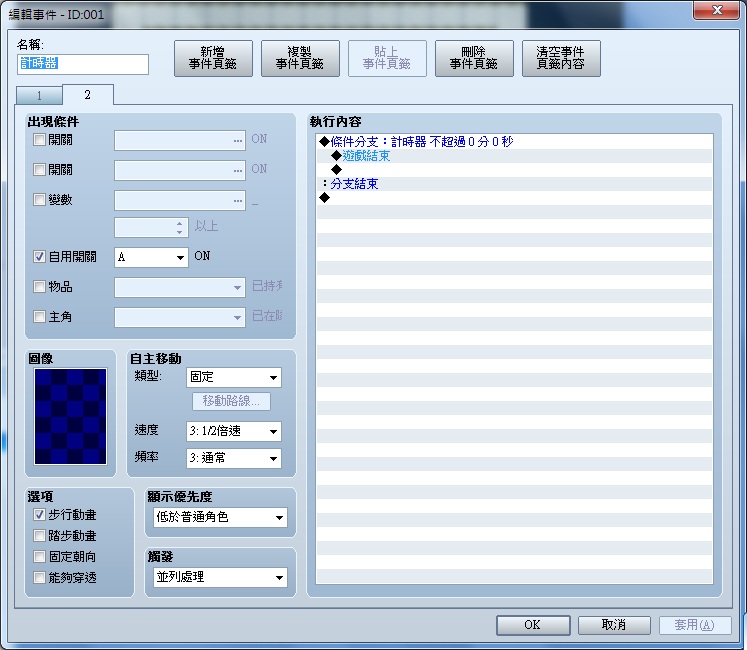Click the 名稱 name input field
Screen dimensions: 747x650
(x=83, y=64)
